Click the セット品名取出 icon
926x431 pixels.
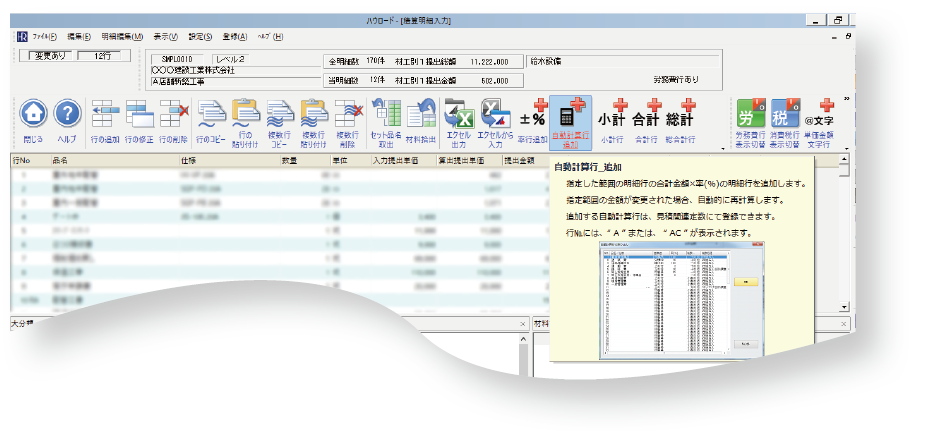386,117
